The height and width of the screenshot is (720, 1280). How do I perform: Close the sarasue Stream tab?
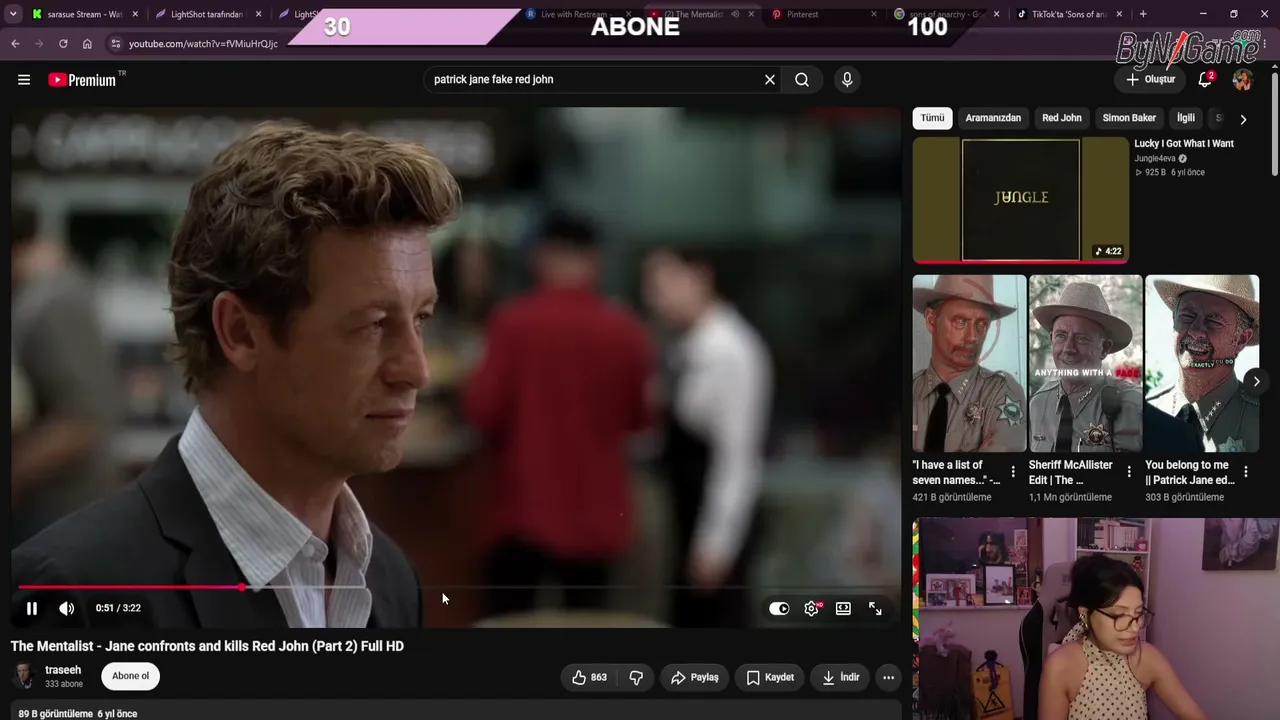click(x=135, y=14)
